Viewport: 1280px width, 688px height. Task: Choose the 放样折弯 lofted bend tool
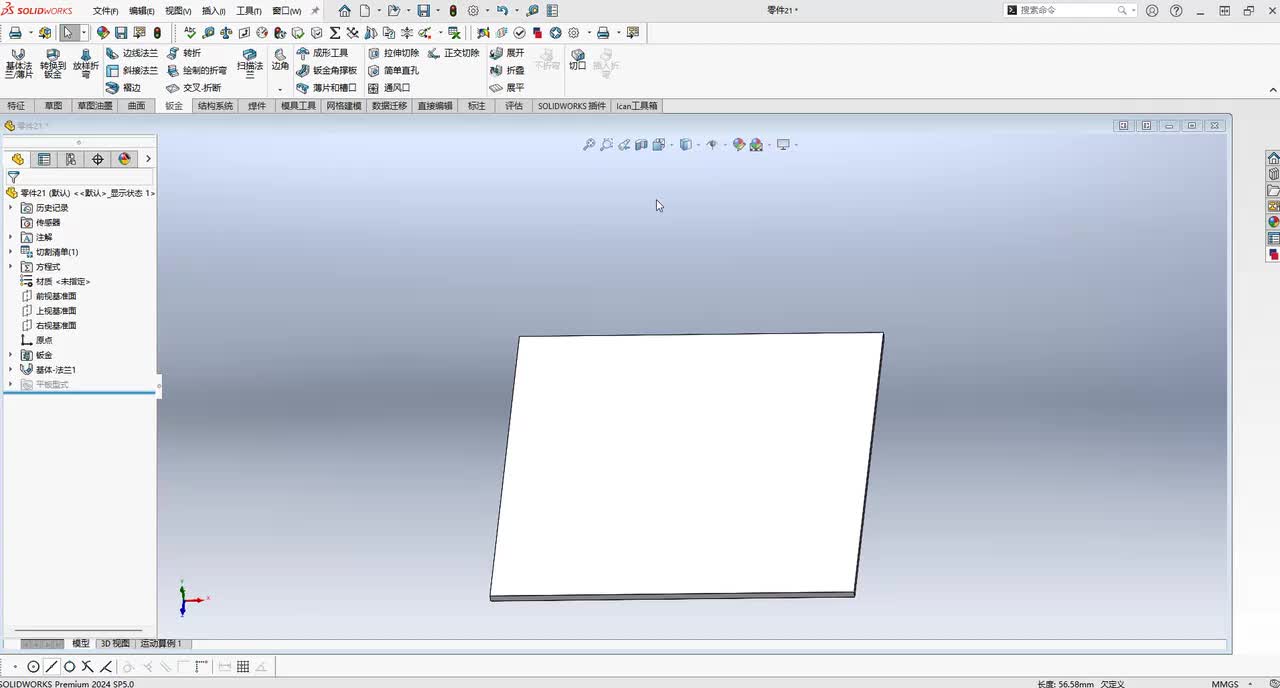(86, 63)
